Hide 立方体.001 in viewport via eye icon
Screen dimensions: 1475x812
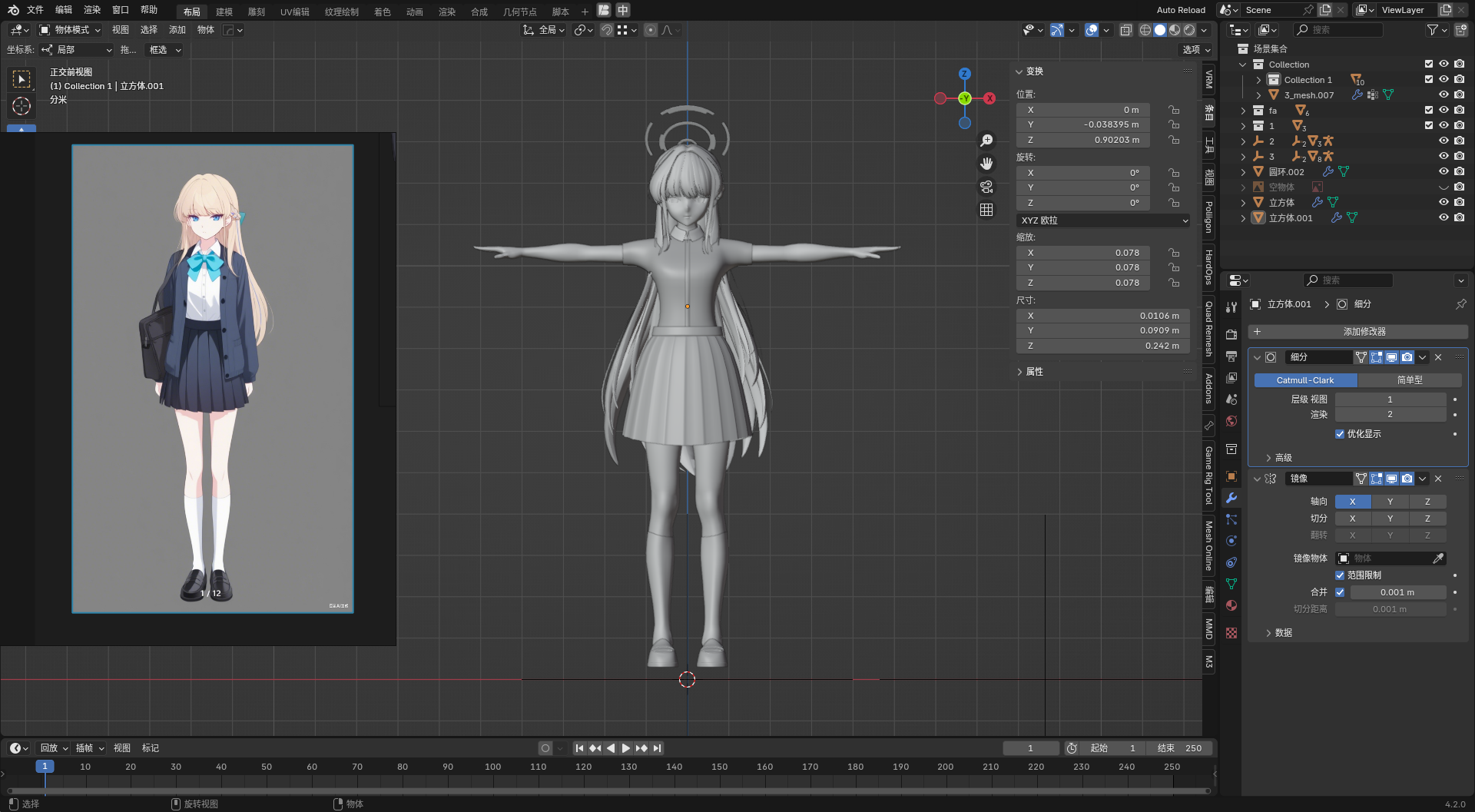(x=1444, y=218)
